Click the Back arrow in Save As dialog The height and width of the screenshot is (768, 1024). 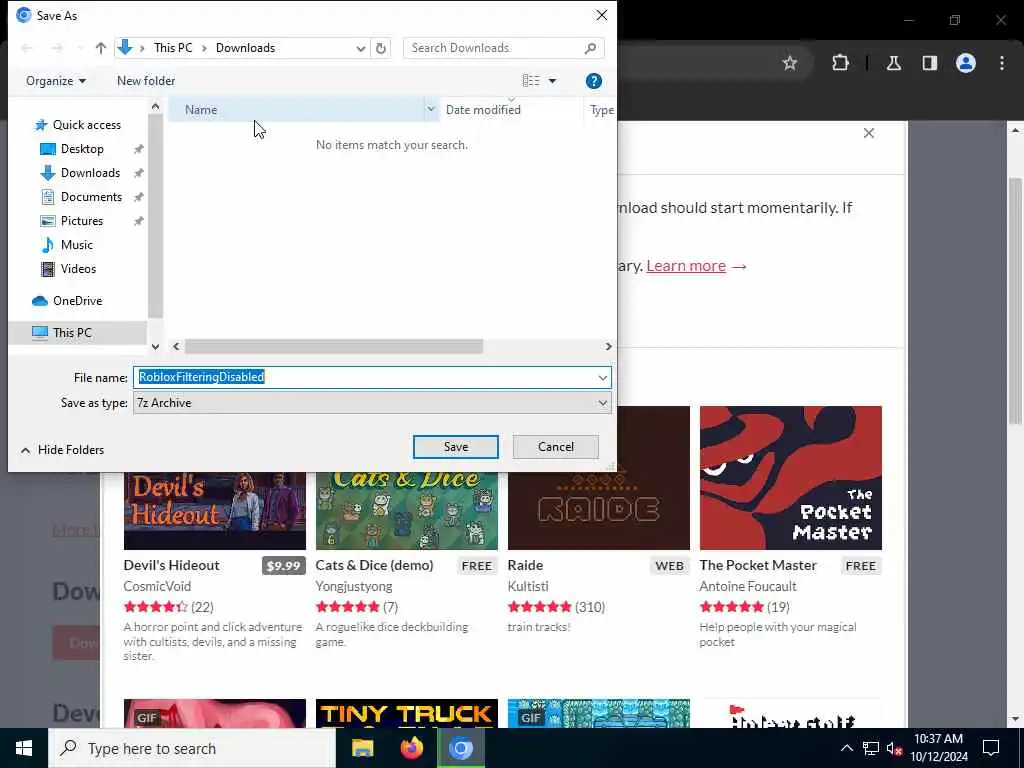(x=27, y=48)
